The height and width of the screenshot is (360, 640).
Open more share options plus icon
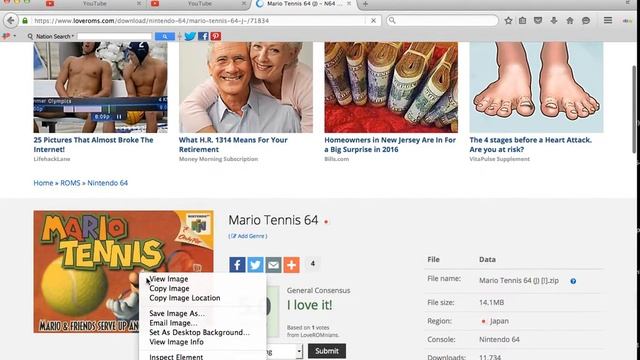(x=291, y=265)
